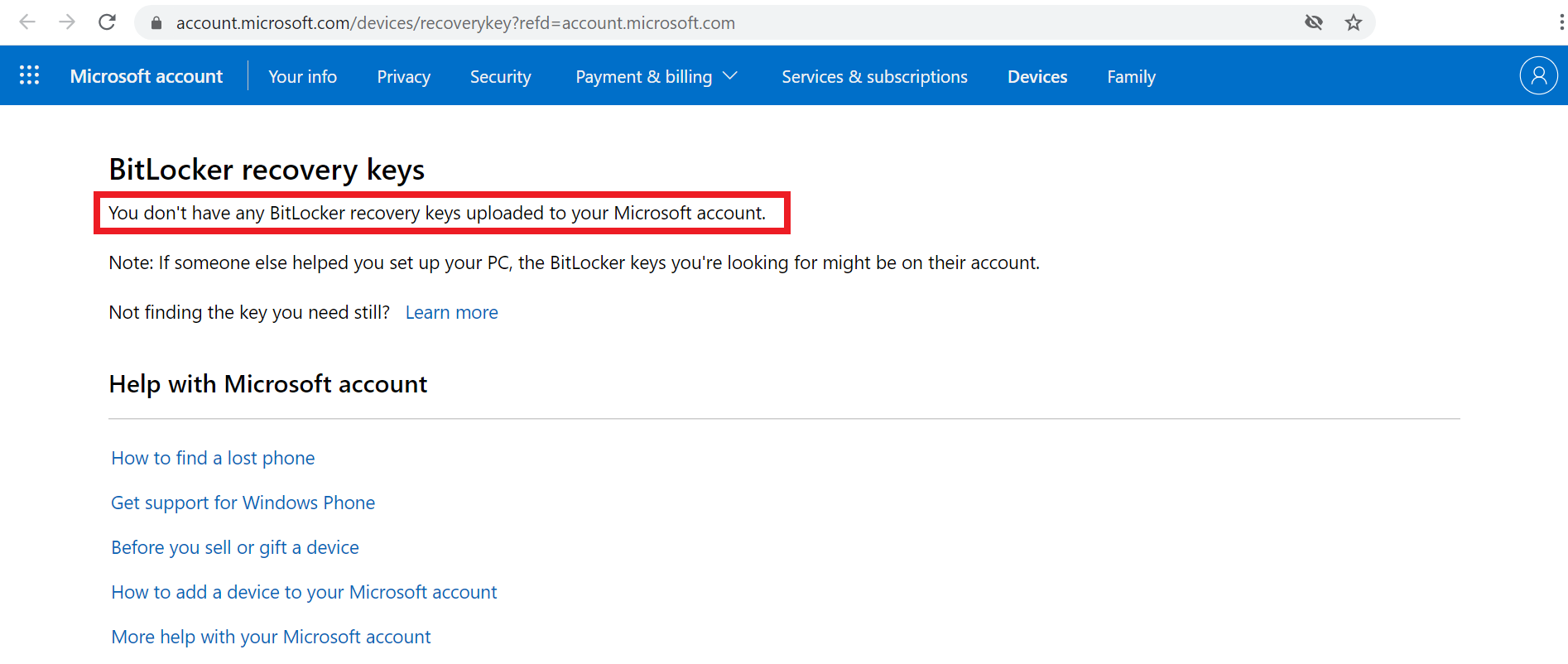The image size is (1568, 664).
Task: Open the Services & subscriptions tab
Action: [875, 76]
